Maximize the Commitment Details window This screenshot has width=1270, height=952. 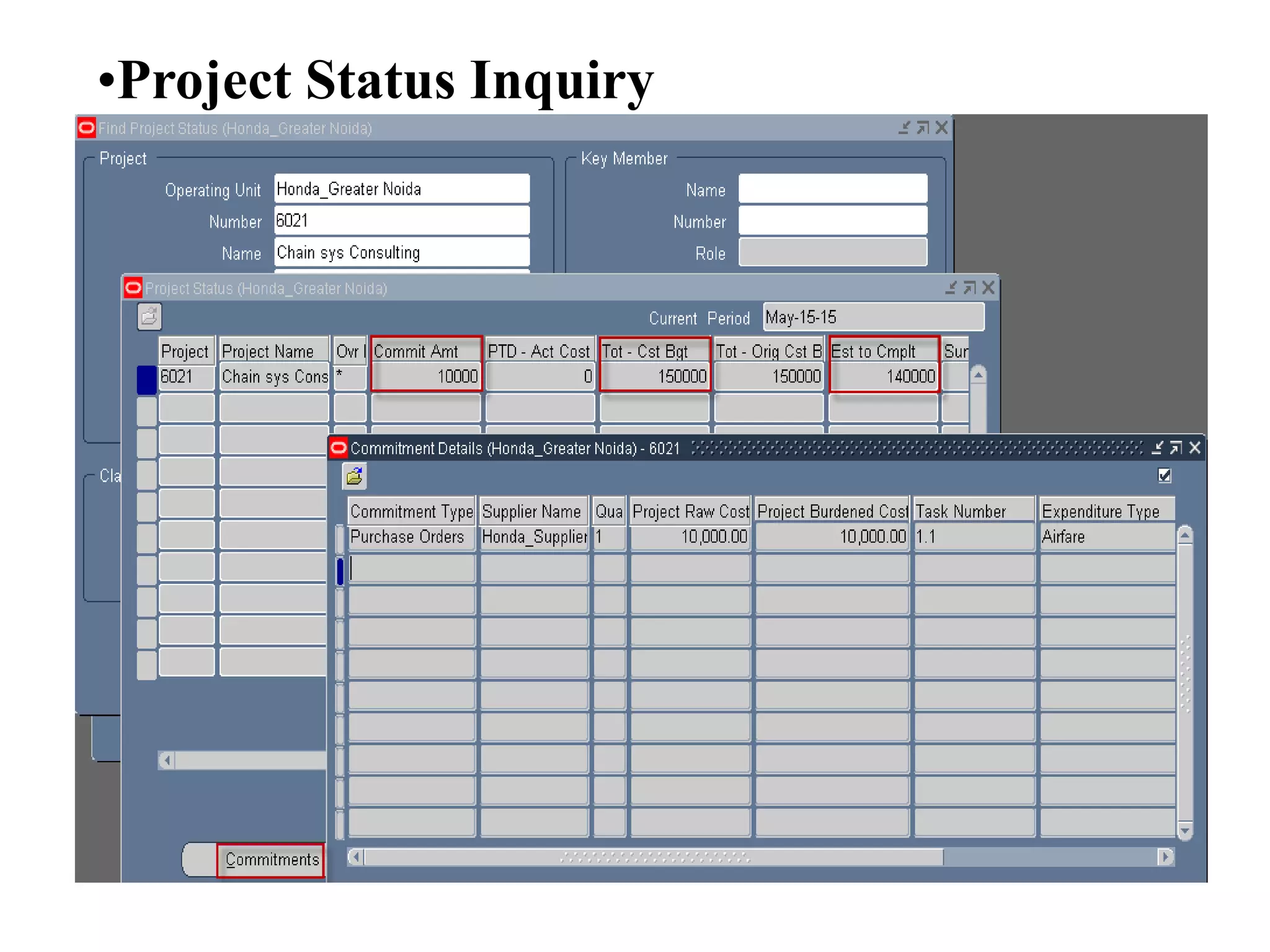(1176, 447)
